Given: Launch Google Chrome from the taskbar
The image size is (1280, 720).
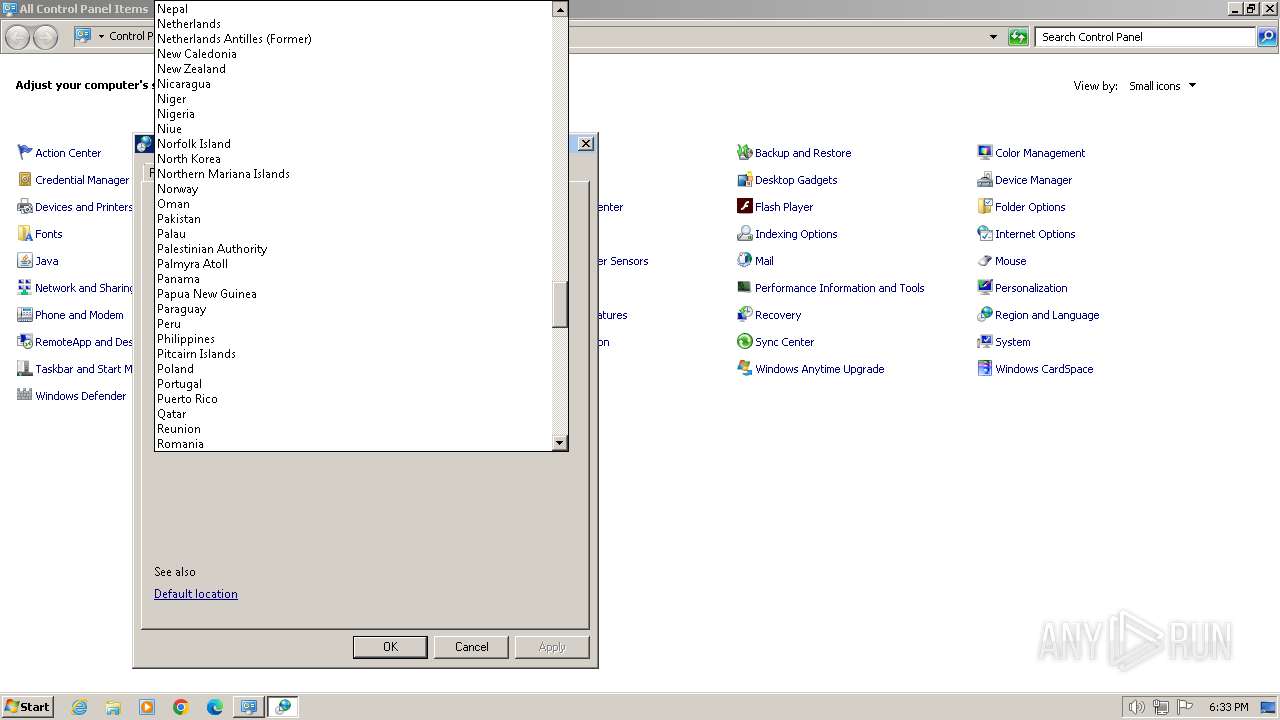Looking at the screenshot, I should (181, 707).
